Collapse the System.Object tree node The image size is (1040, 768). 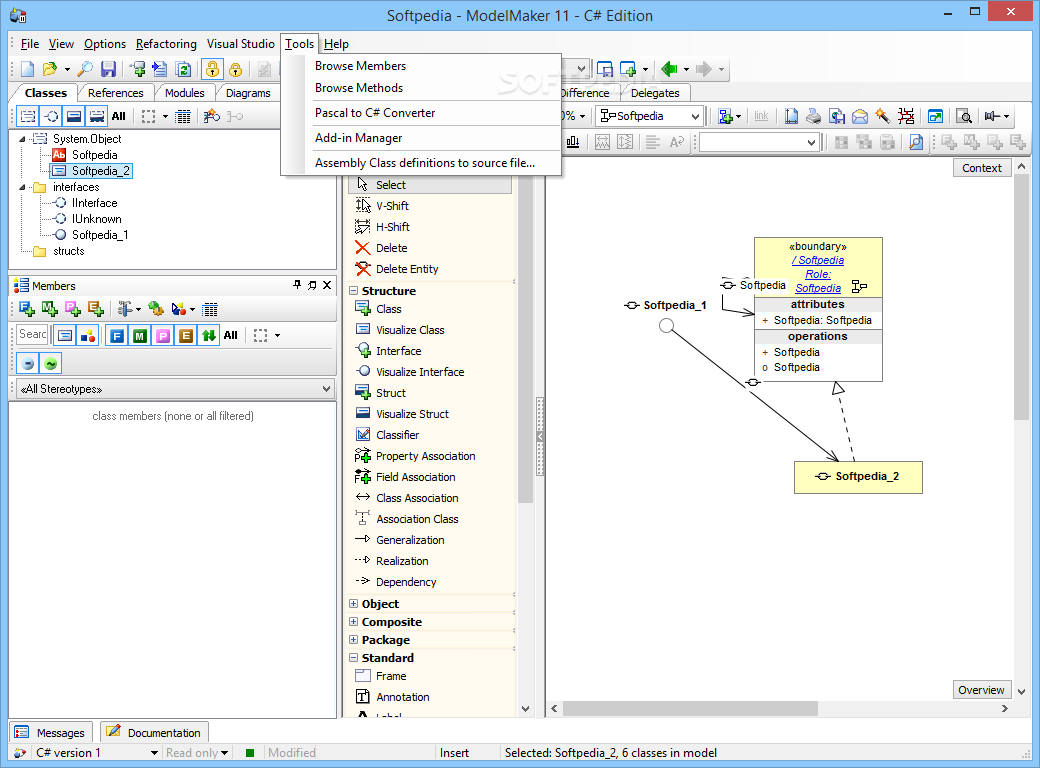[23, 139]
